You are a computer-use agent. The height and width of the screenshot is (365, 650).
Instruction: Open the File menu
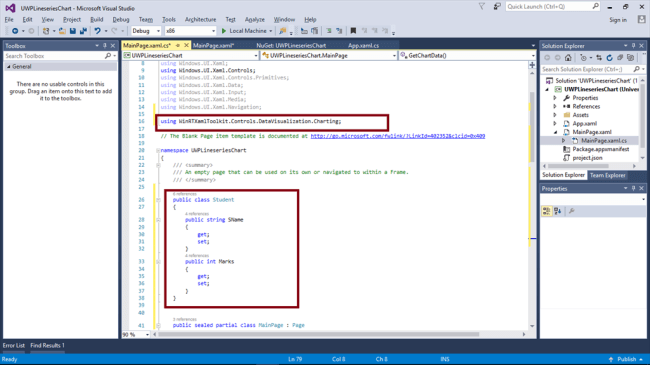tap(9, 19)
